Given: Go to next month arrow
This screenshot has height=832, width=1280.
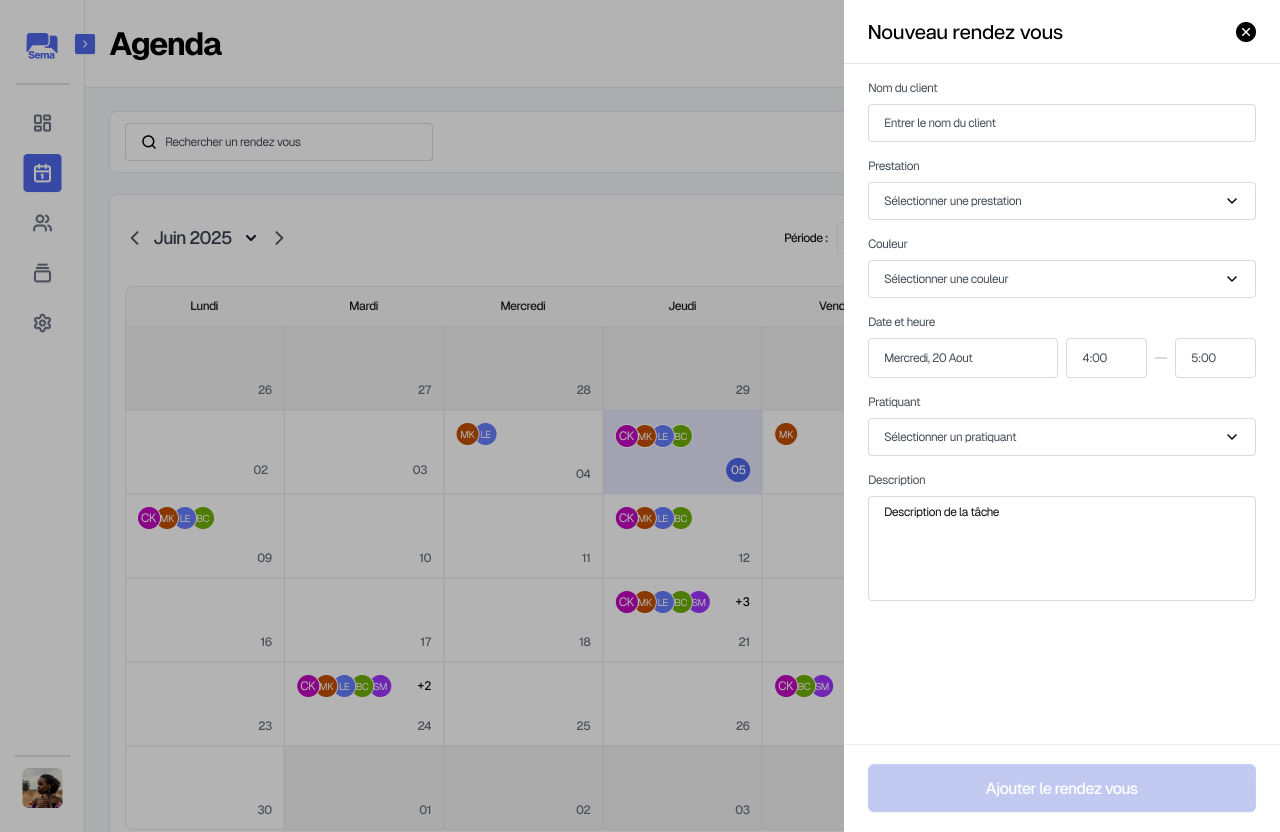Looking at the screenshot, I should (x=279, y=238).
